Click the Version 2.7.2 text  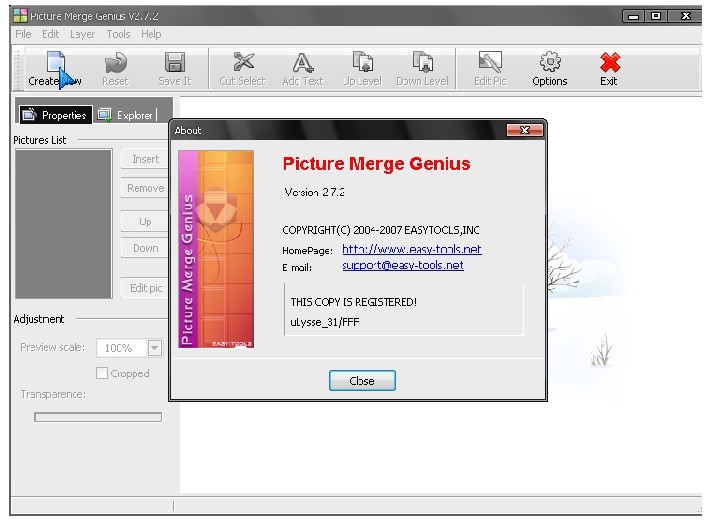pos(314,192)
